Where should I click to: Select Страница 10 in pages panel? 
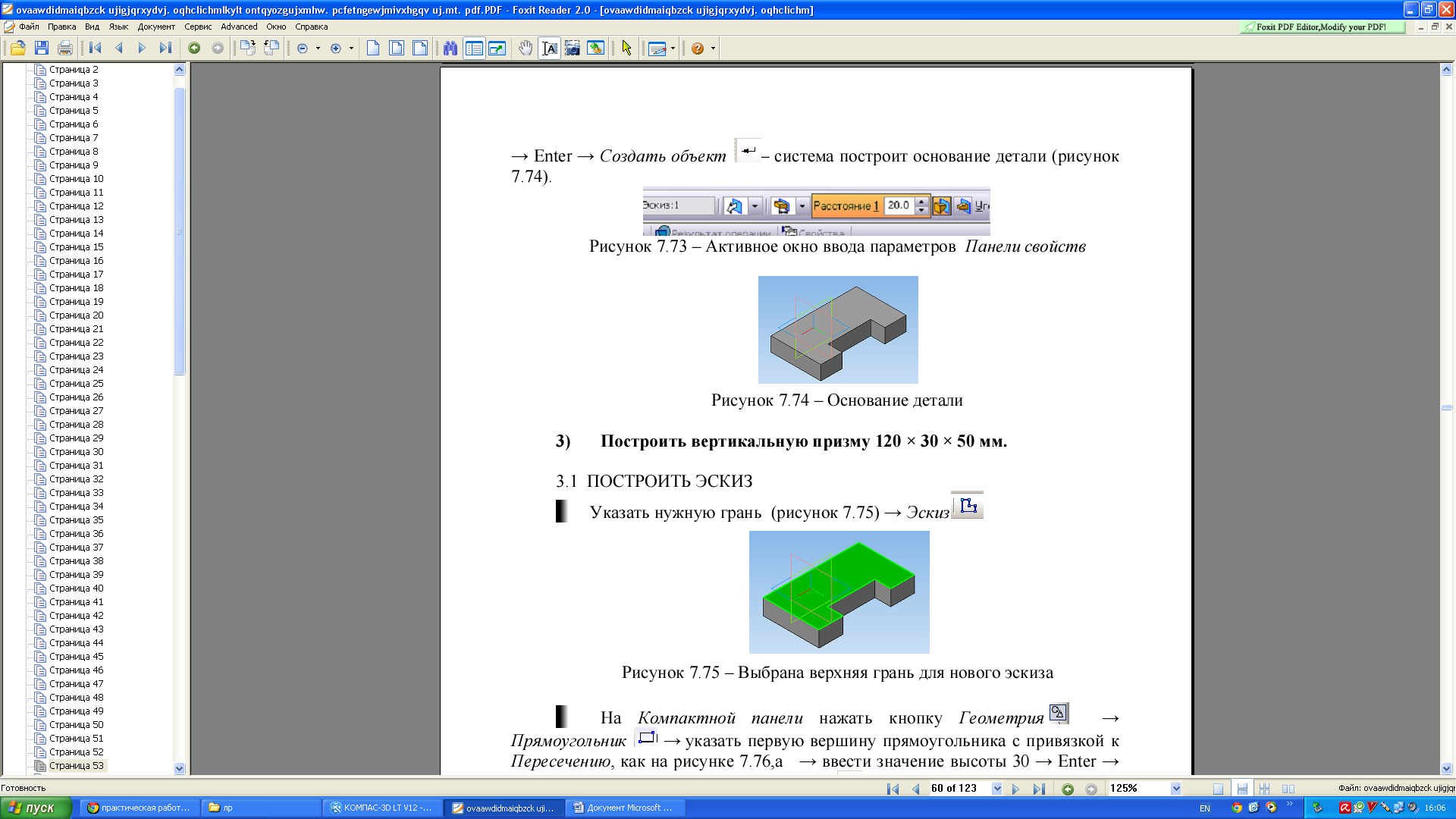(76, 179)
